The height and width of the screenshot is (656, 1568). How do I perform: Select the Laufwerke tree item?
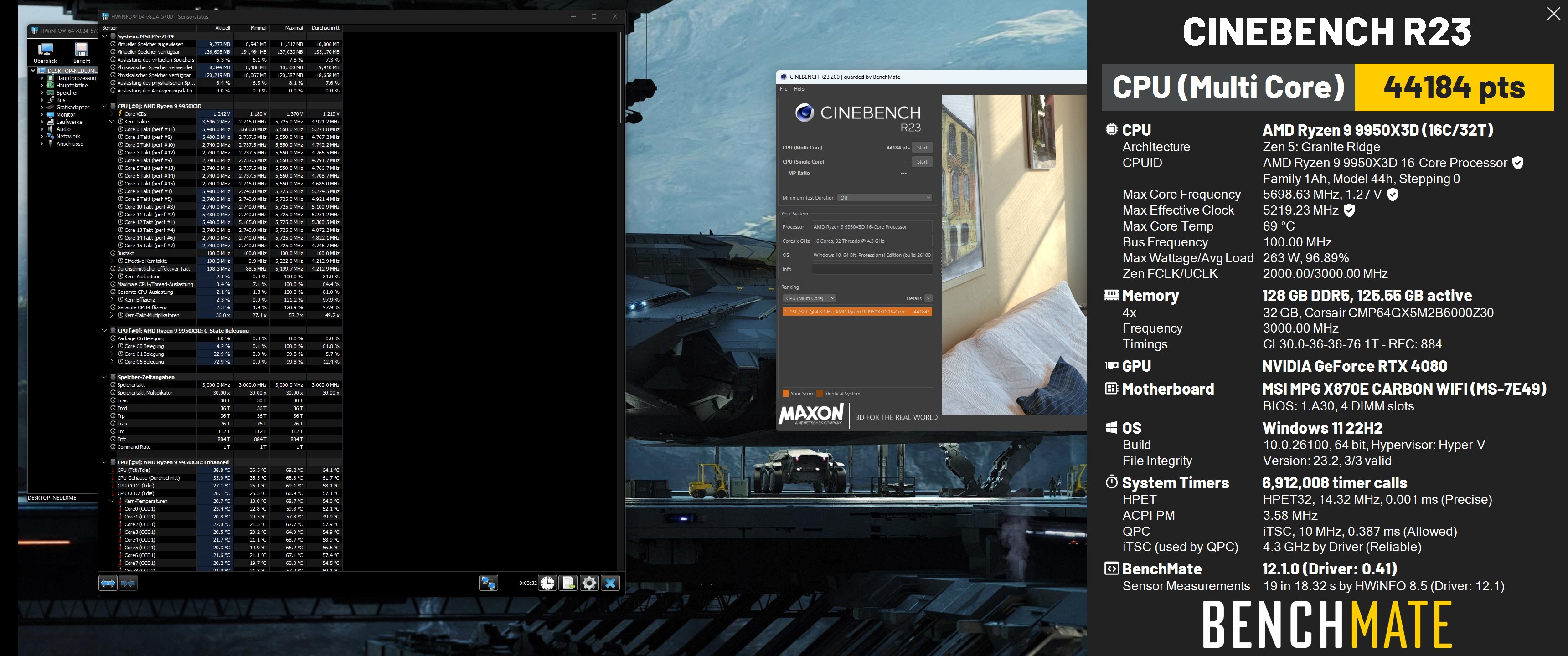click(69, 122)
